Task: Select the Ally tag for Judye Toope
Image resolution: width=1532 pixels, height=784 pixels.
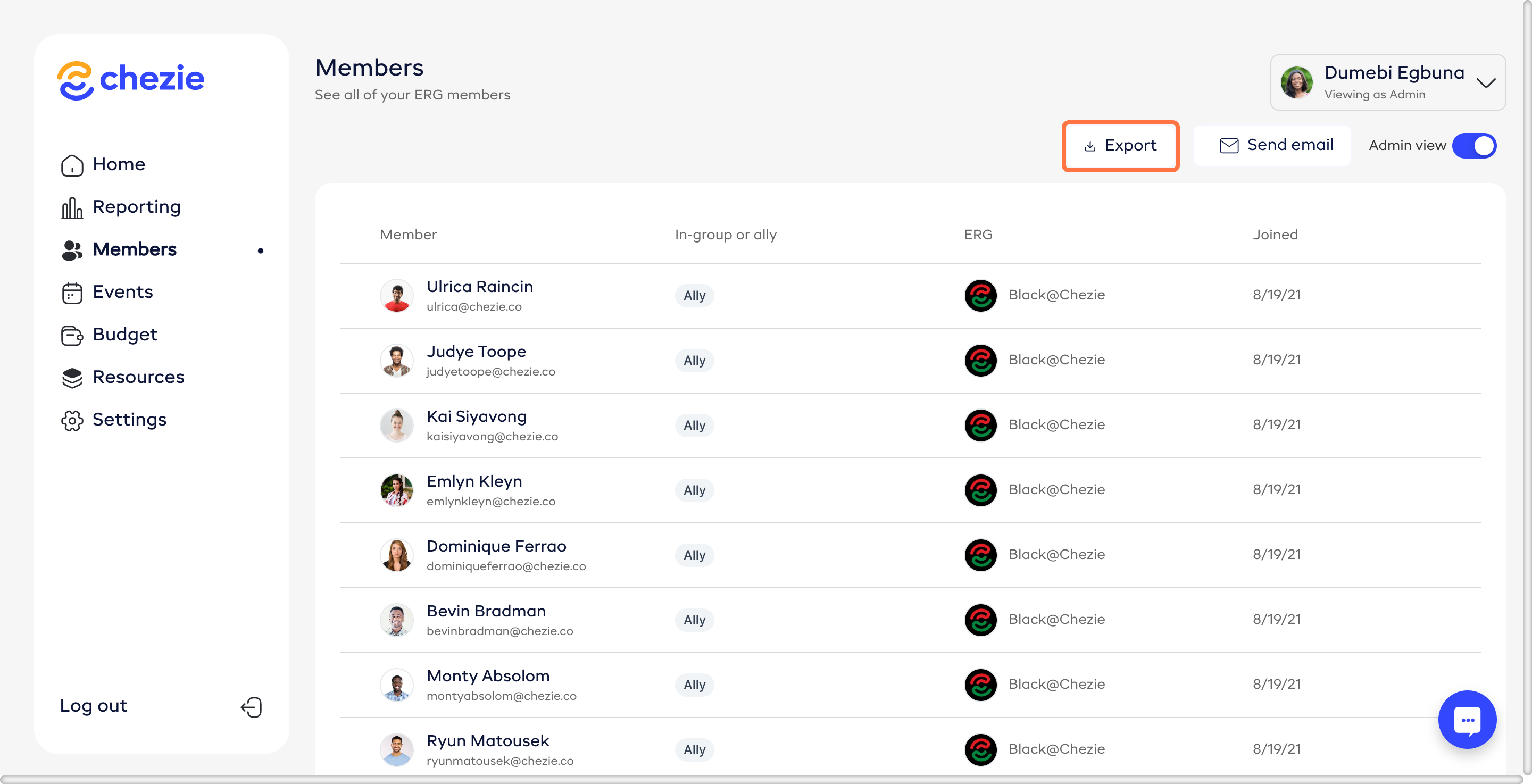Action: pos(694,361)
